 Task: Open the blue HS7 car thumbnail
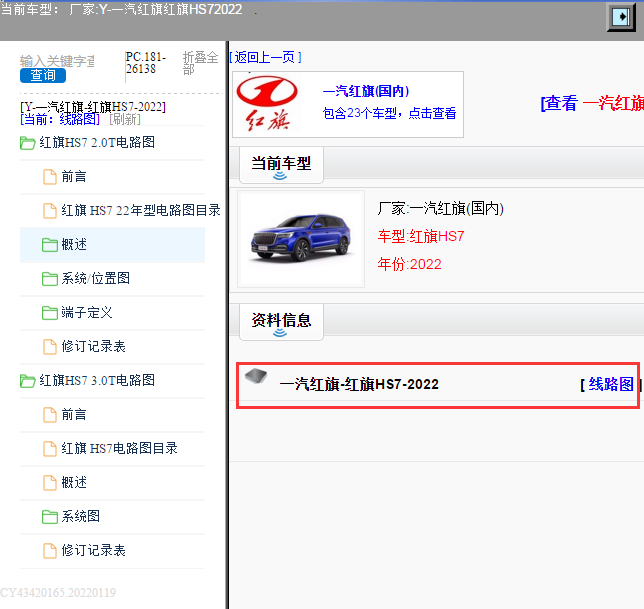(301, 239)
